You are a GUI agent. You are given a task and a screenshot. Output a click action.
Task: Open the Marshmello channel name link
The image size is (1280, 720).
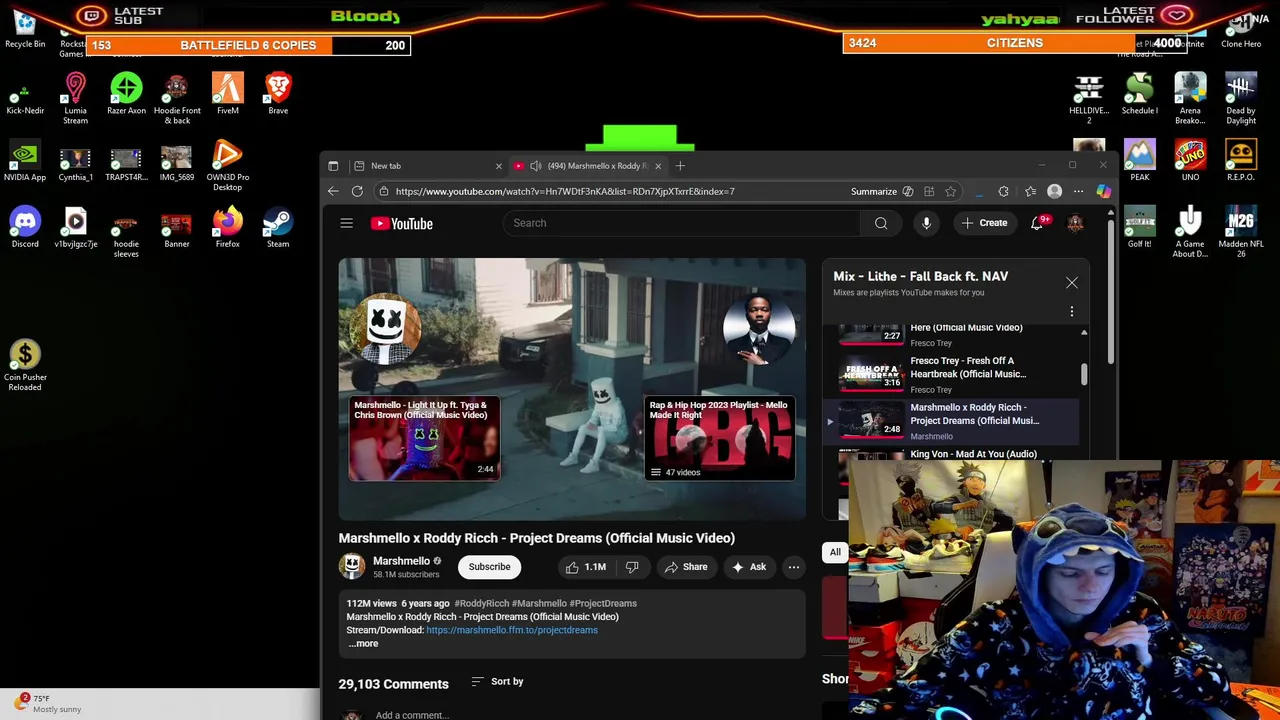[401, 561]
